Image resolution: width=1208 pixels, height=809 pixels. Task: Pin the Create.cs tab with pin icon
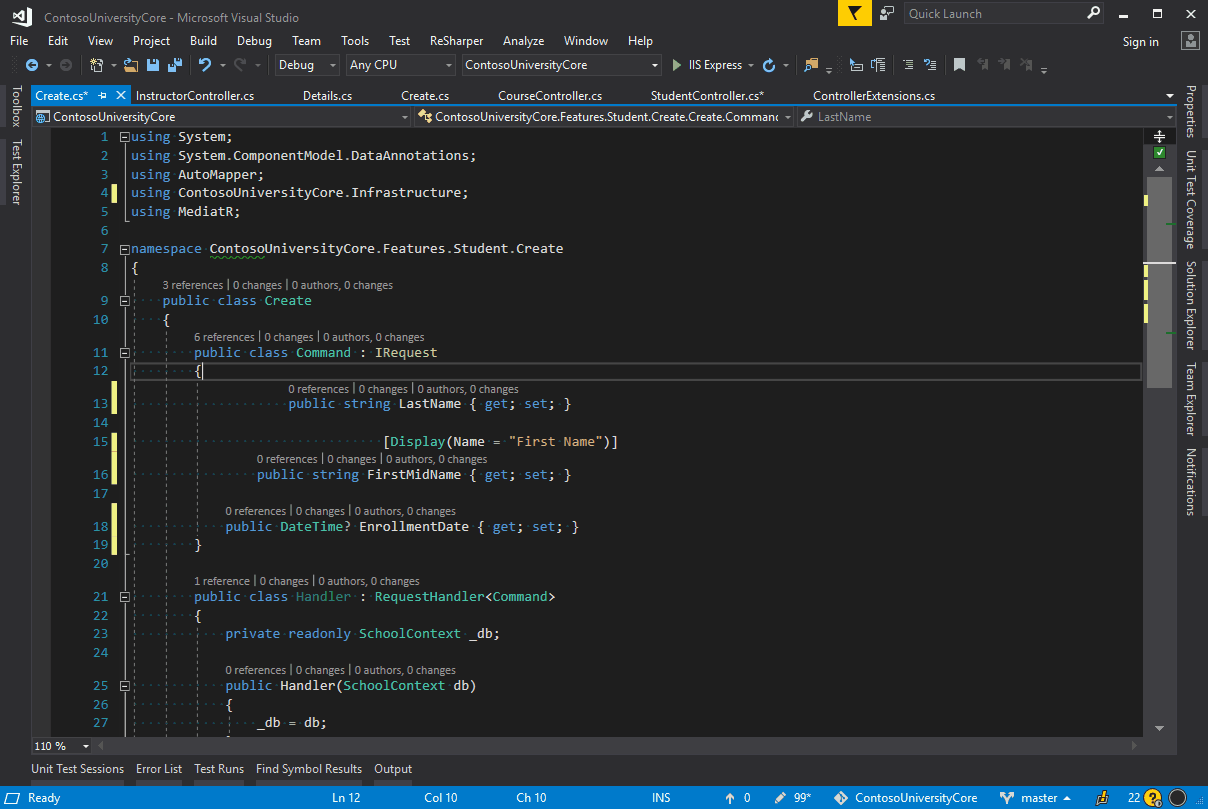(x=103, y=96)
